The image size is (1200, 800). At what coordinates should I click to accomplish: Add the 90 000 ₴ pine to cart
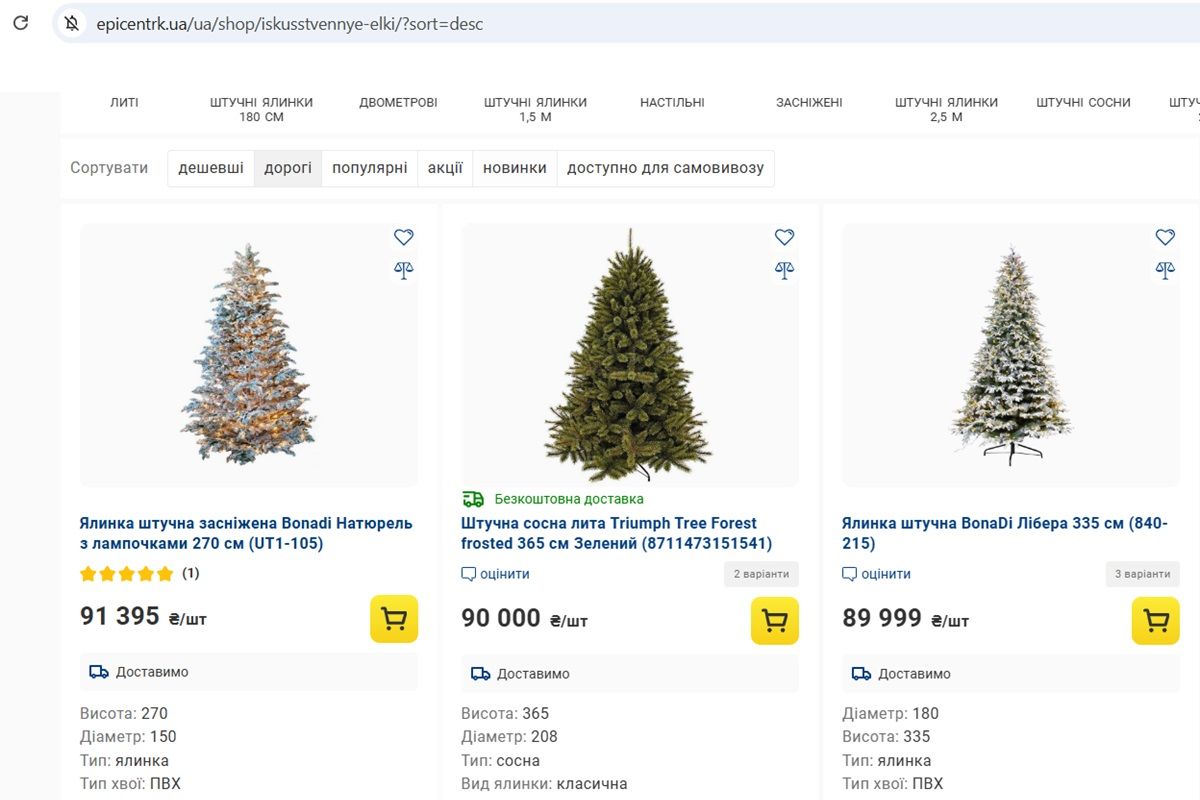[x=775, y=621]
